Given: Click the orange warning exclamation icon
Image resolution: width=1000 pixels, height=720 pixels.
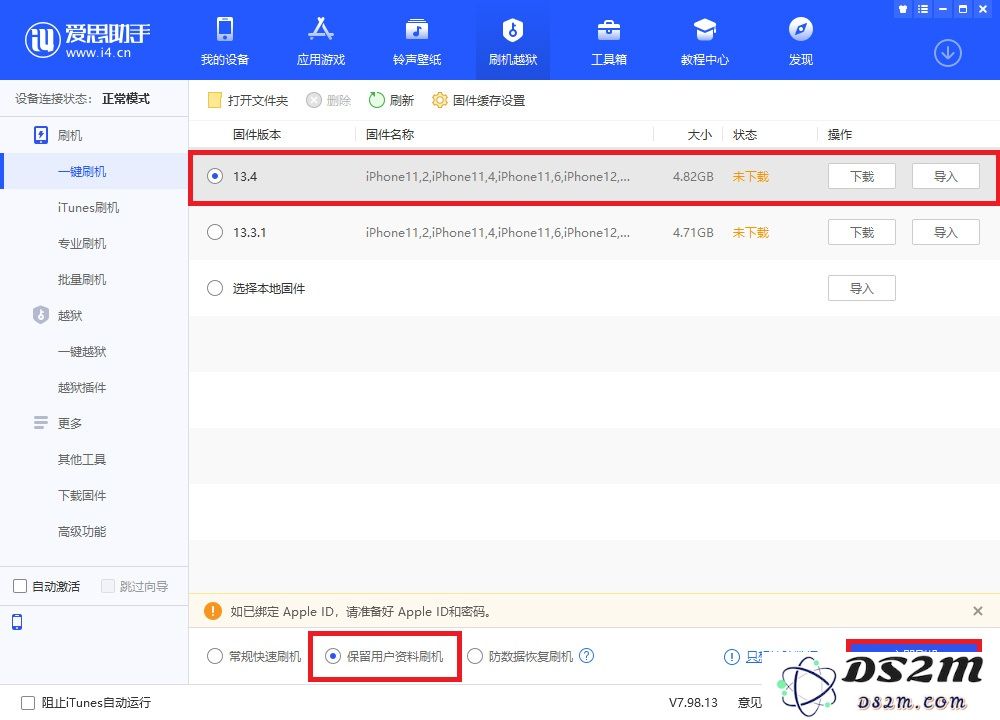Looking at the screenshot, I should point(212,611).
